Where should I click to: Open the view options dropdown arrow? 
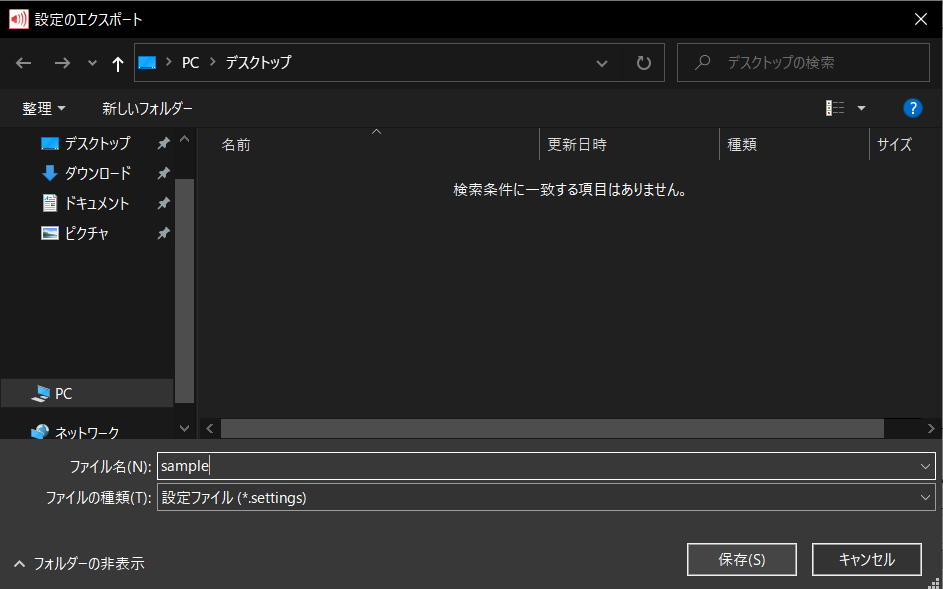(861, 108)
